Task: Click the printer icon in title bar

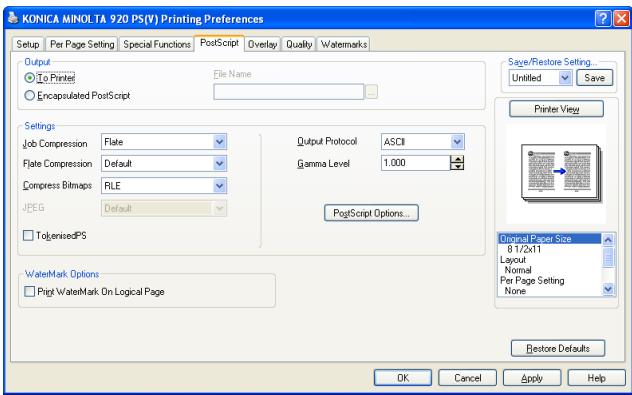Action: coord(13,18)
